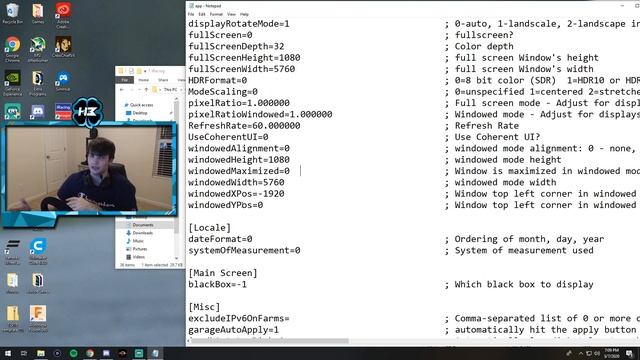The height and width of the screenshot is (360, 640).
Task: Open the Notepad Format menu
Action: pyautogui.click(x=216, y=14)
